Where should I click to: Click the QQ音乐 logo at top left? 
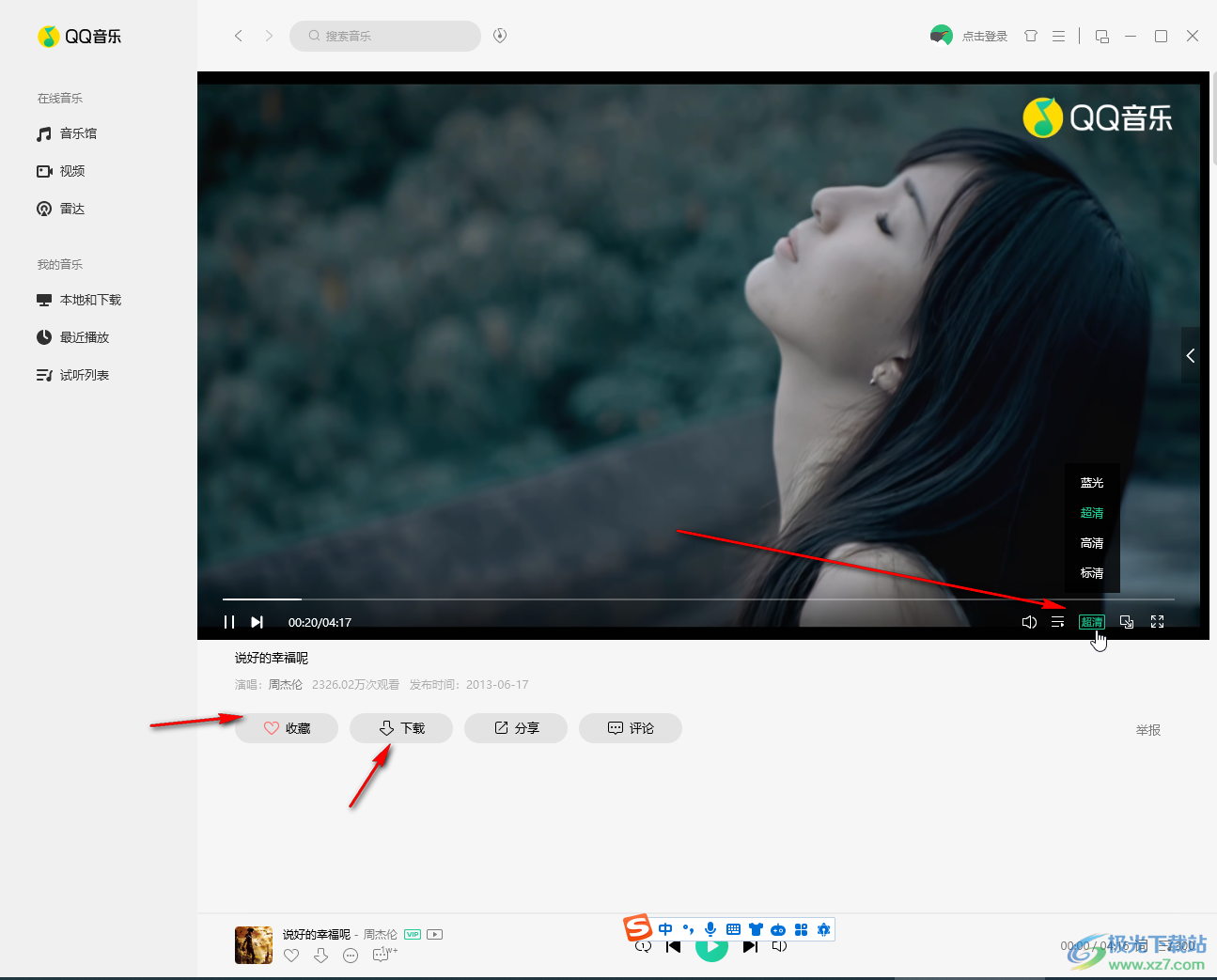coord(80,37)
